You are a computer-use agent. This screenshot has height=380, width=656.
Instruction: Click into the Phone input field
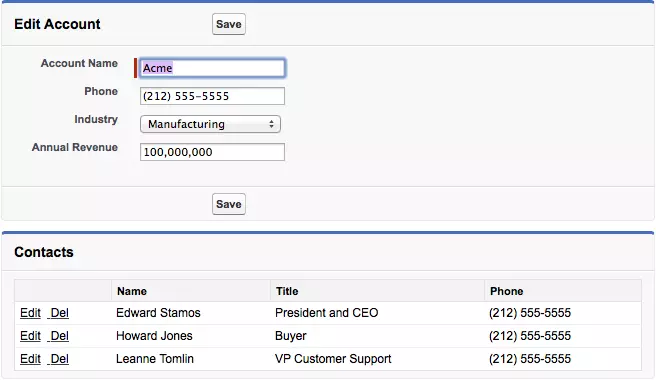pyautogui.click(x=213, y=96)
